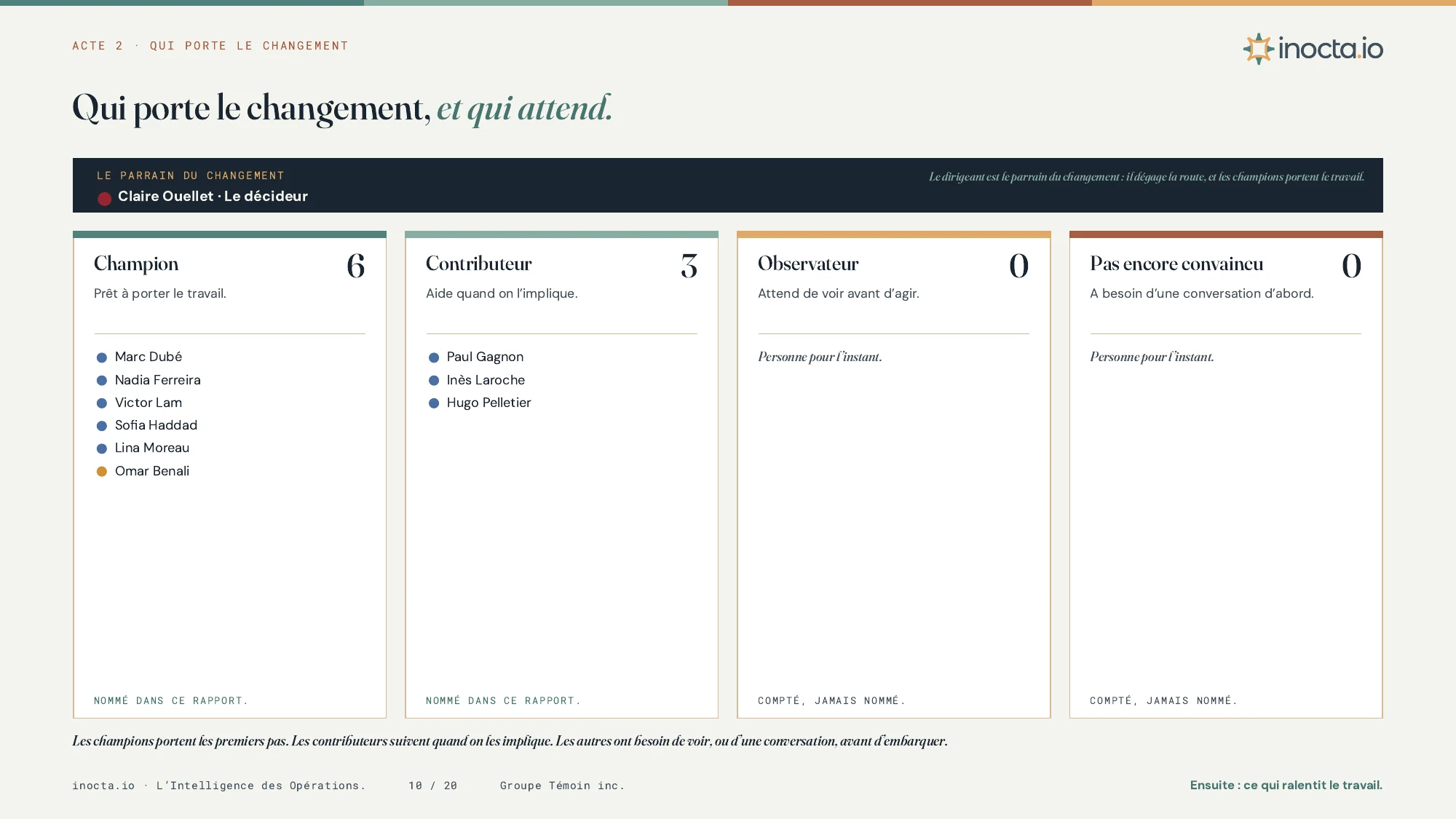Viewport: 1456px width, 819px height.
Task: Click 'NOMMÉ DANS CE RAPPORT.' in the Champion card
Action: [171, 700]
